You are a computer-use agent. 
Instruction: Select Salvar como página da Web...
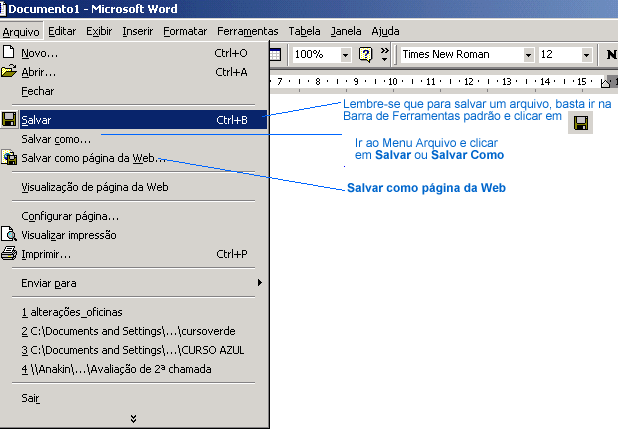point(134,158)
